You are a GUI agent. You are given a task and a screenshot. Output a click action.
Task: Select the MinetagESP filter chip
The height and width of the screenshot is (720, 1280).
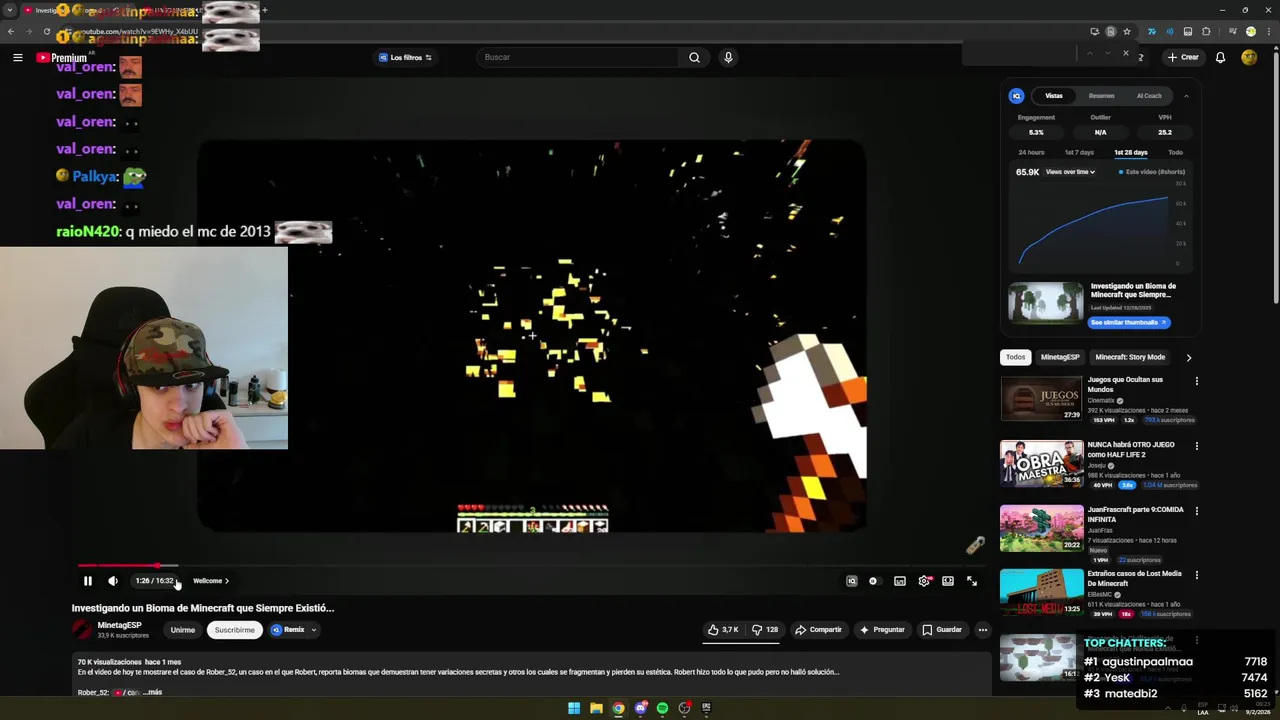(x=1060, y=357)
